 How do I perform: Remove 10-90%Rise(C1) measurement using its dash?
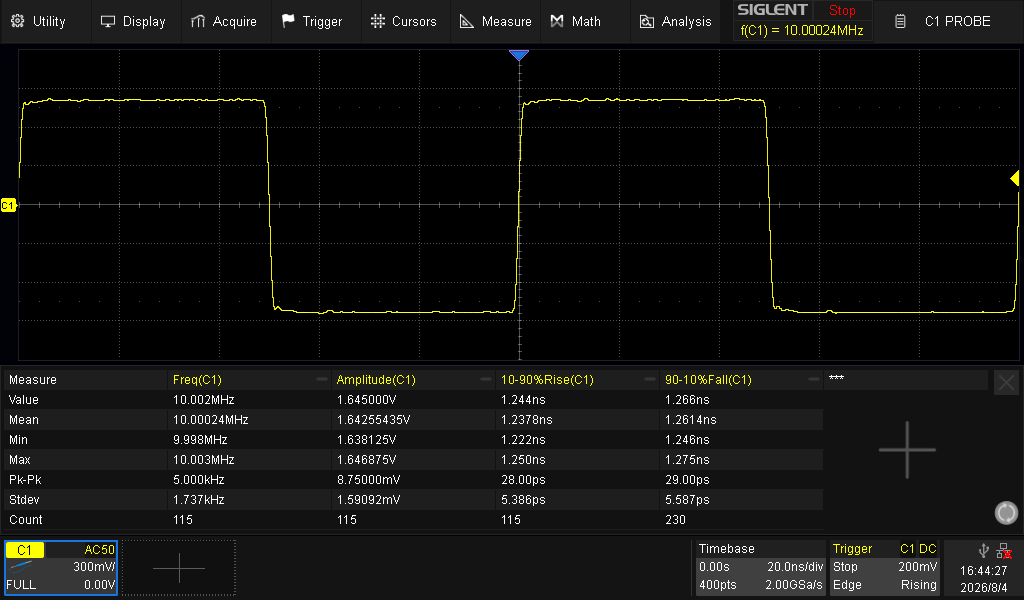649,379
